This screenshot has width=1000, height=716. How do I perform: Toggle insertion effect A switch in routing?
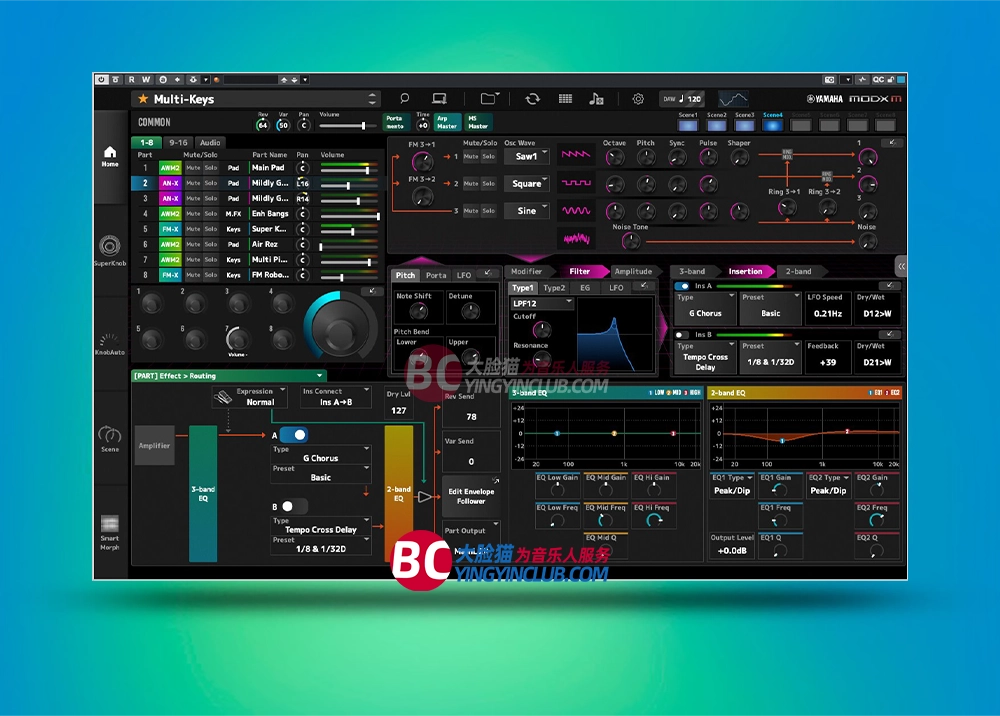(x=294, y=435)
